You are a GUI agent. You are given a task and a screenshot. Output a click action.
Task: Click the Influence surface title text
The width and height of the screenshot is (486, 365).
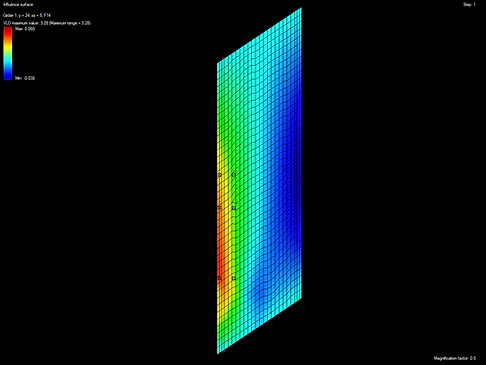tap(18, 5)
